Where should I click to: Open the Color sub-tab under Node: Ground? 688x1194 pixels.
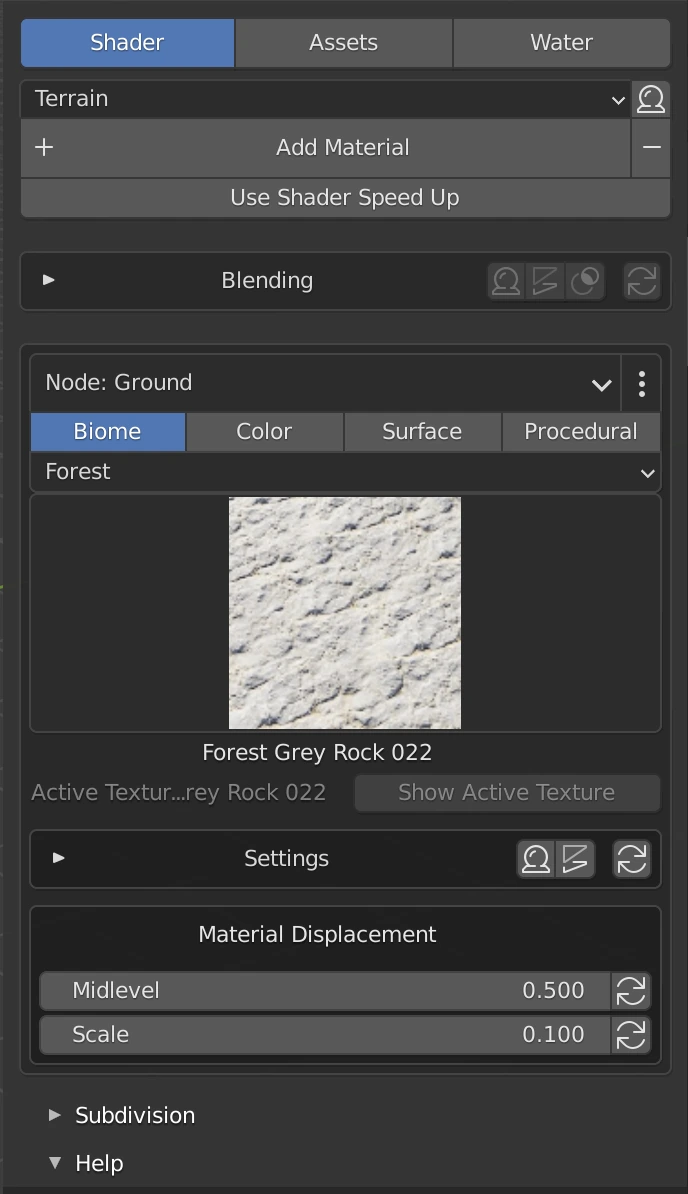[x=263, y=431]
